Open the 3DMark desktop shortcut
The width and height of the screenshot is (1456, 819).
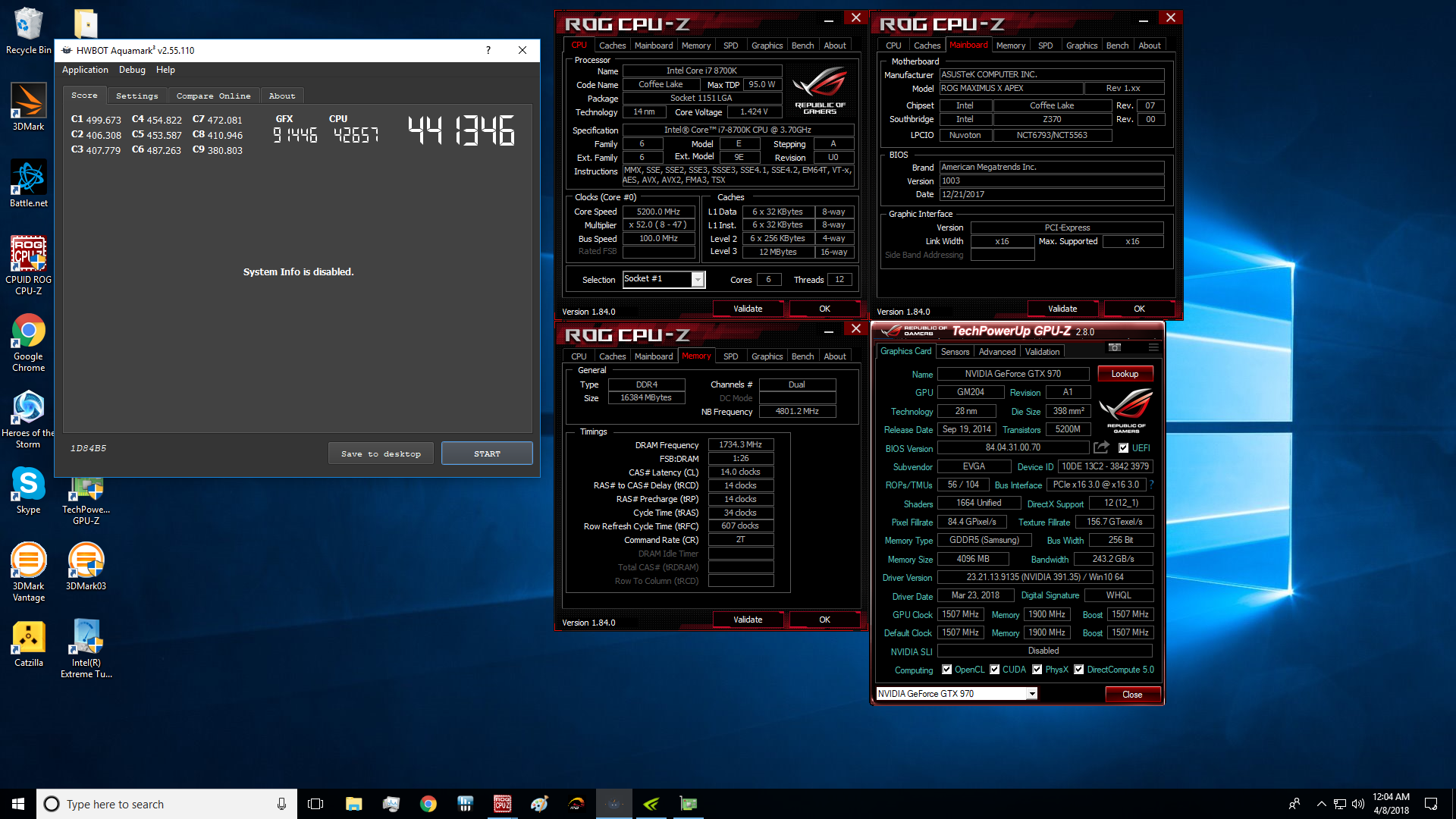(28, 106)
